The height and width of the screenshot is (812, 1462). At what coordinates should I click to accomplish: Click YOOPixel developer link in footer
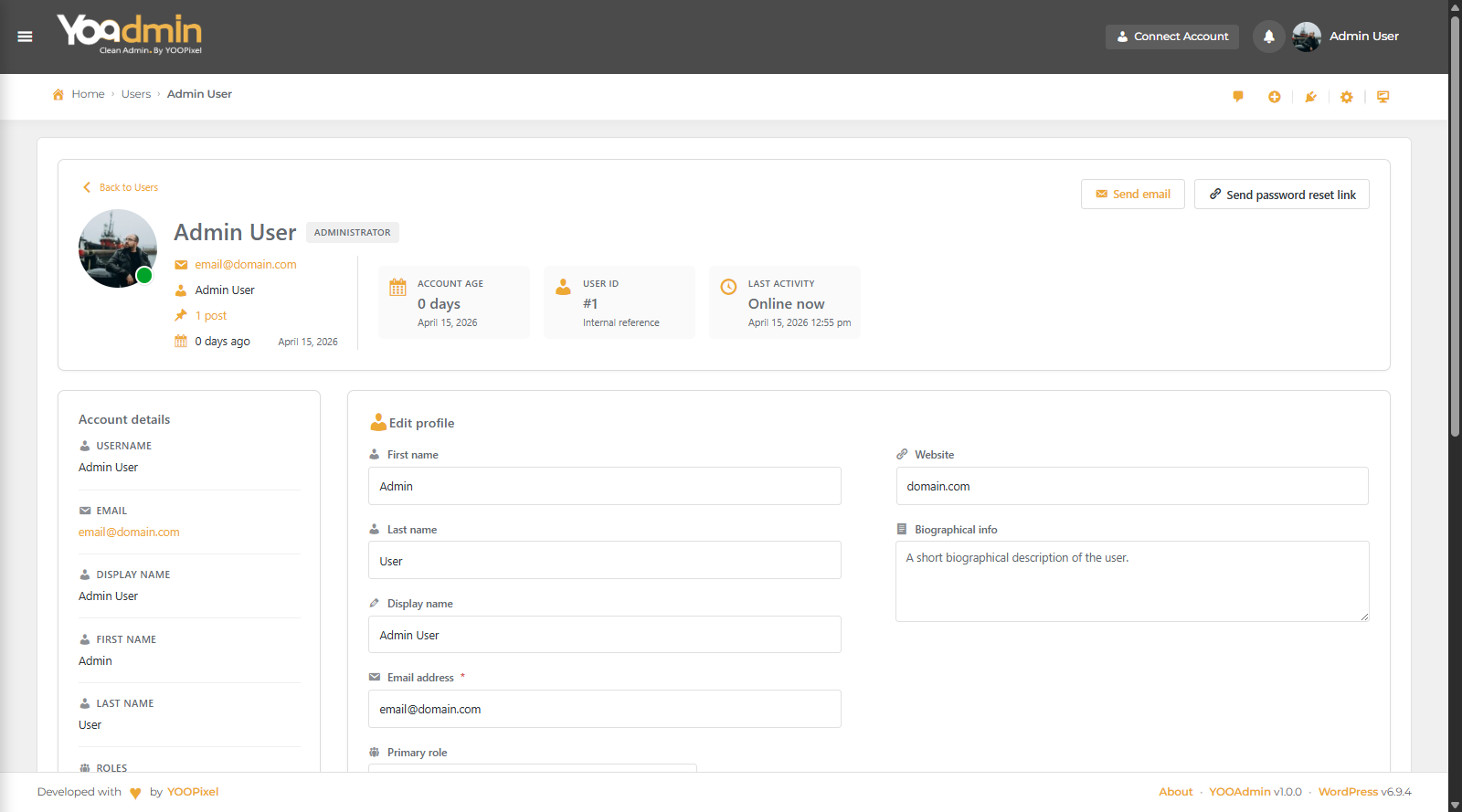(193, 792)
